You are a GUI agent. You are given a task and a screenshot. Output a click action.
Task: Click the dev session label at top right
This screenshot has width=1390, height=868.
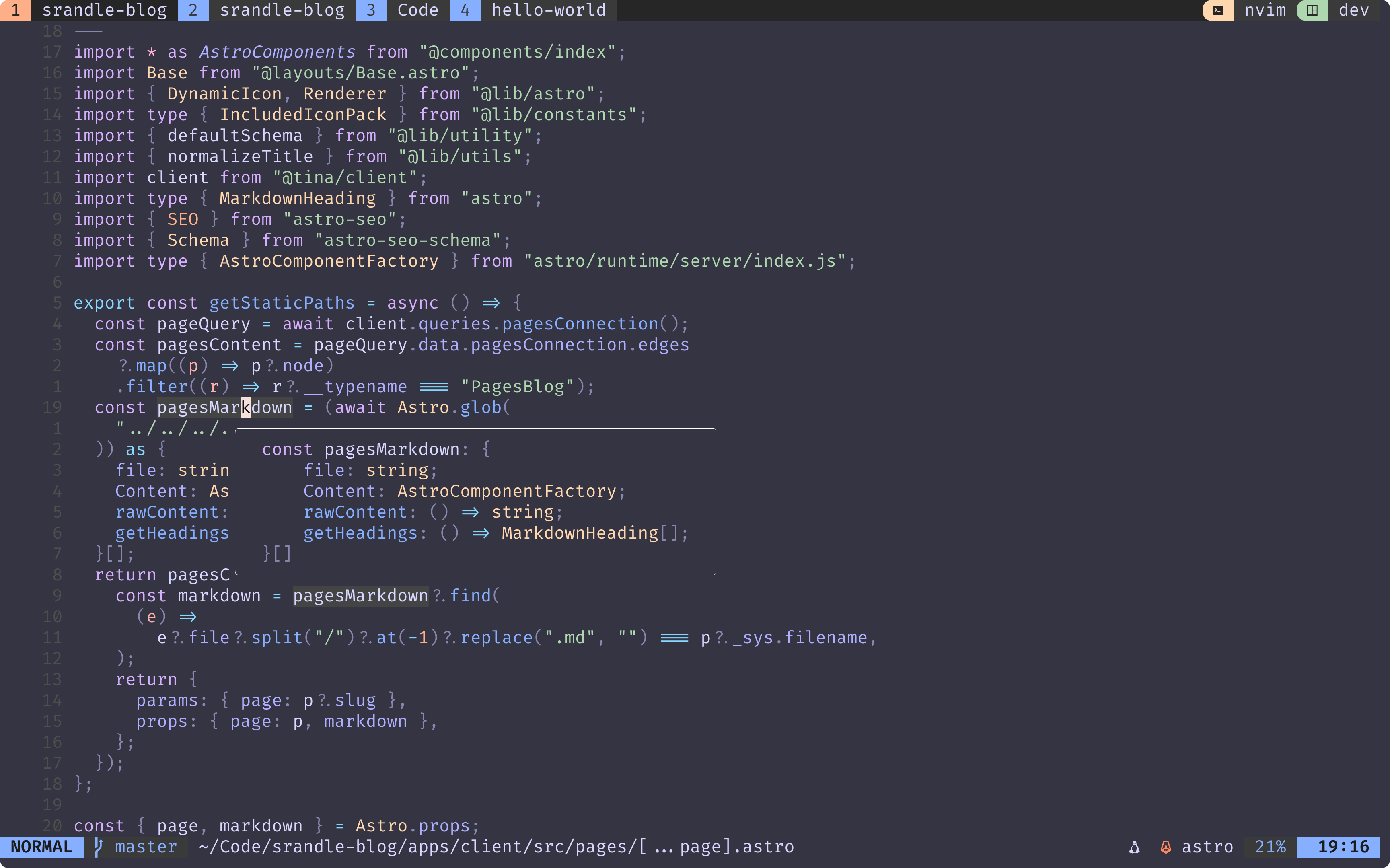click(1353, 10)
